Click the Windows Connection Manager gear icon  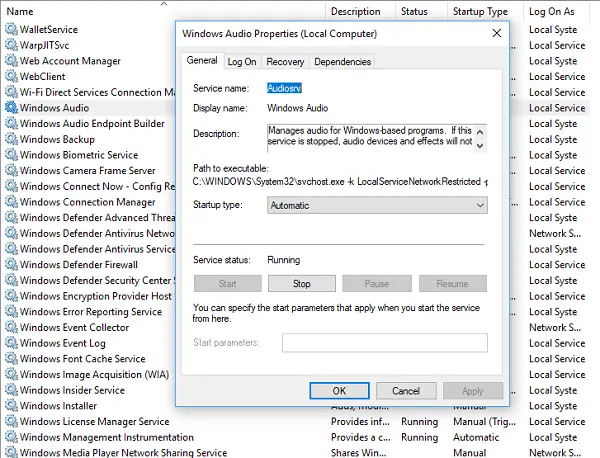[11, 202]
